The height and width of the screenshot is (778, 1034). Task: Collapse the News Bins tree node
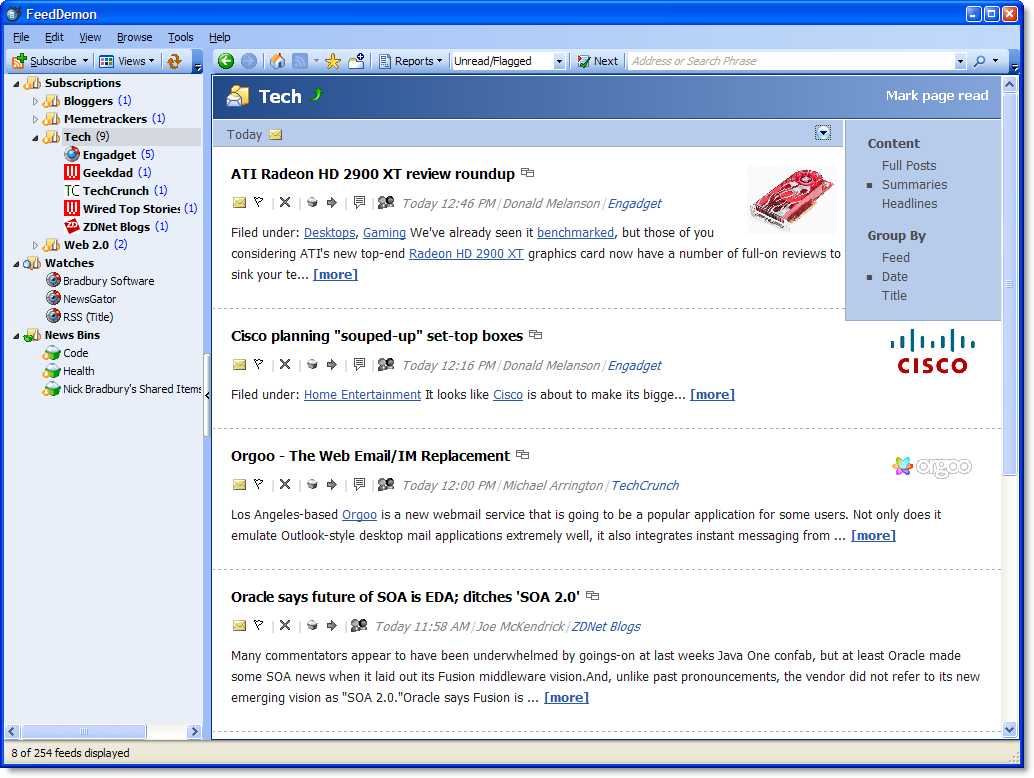[x=16, y=336]
